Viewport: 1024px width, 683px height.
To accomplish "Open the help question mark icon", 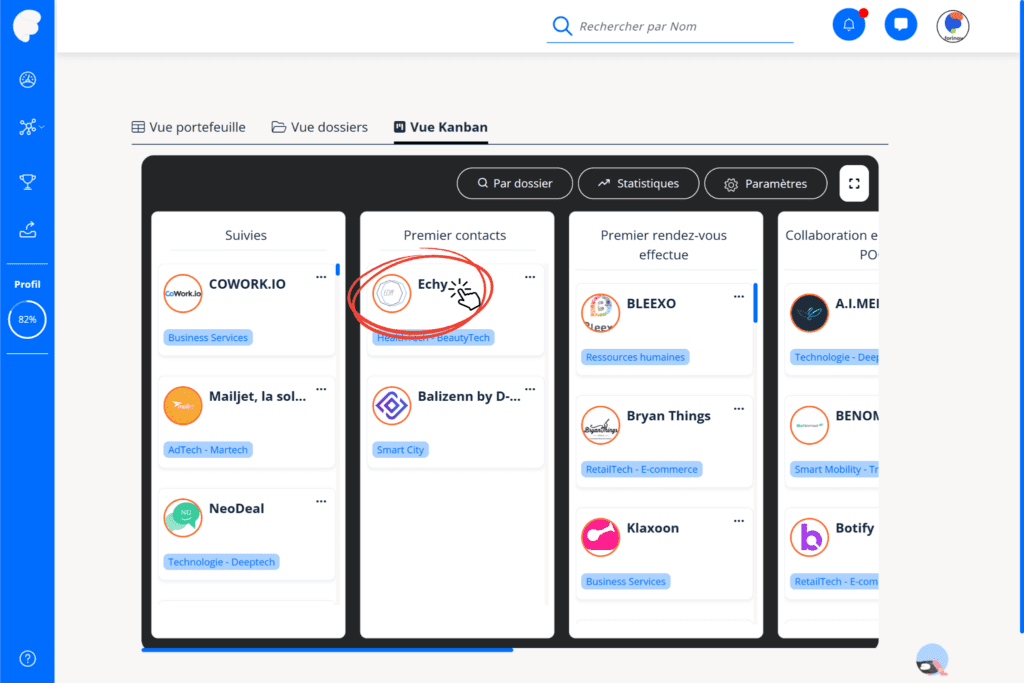I will [27, 658].
